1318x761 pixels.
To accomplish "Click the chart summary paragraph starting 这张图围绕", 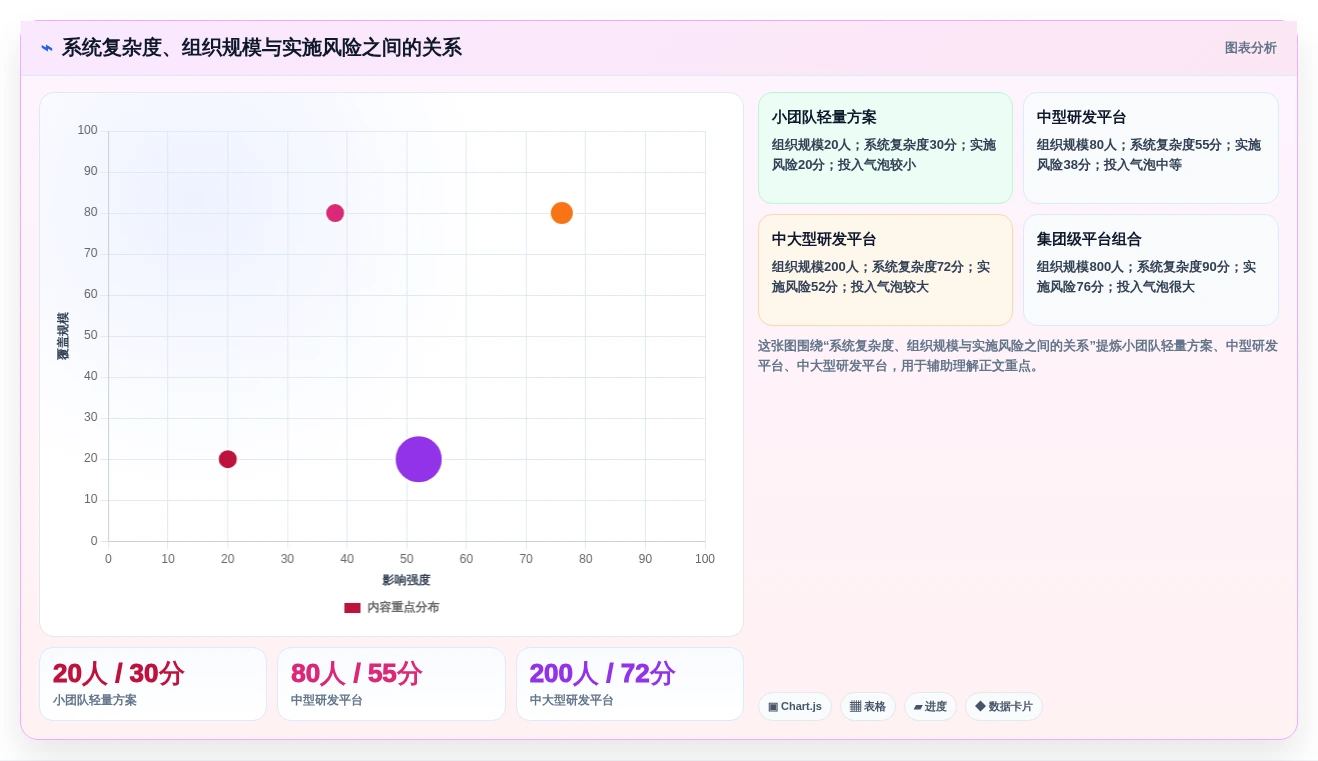I will click(x=1018, y=356).
